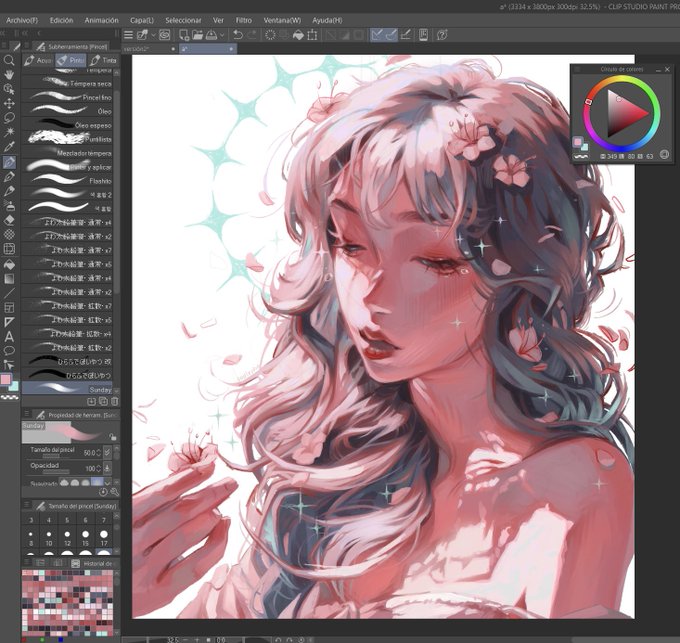The image size is (680, 643).
Task: Open the Brush Size panel menu
Action: (x=27, y=506)
